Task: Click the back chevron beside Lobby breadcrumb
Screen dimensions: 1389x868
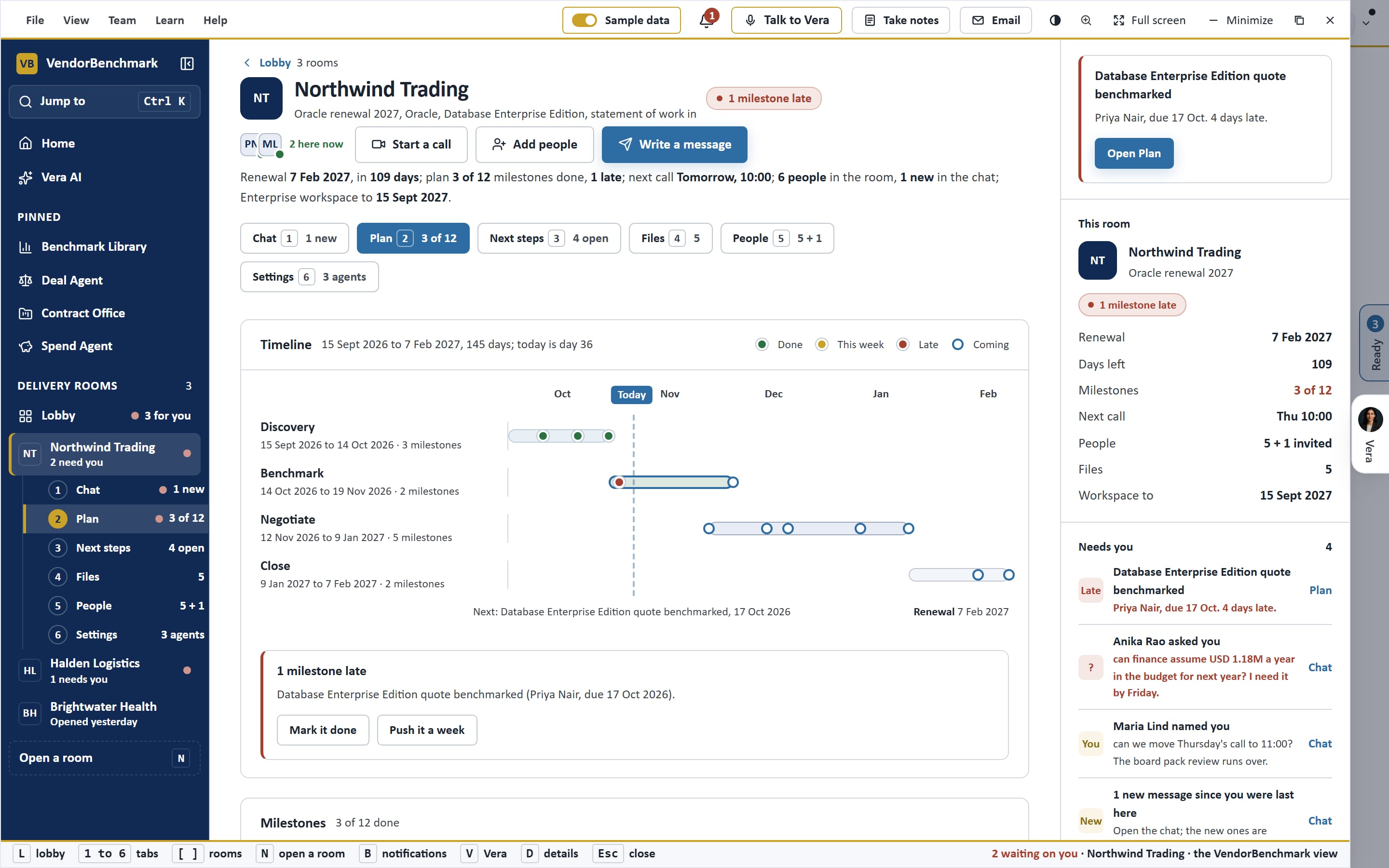Action: click(x=247, y=63)
